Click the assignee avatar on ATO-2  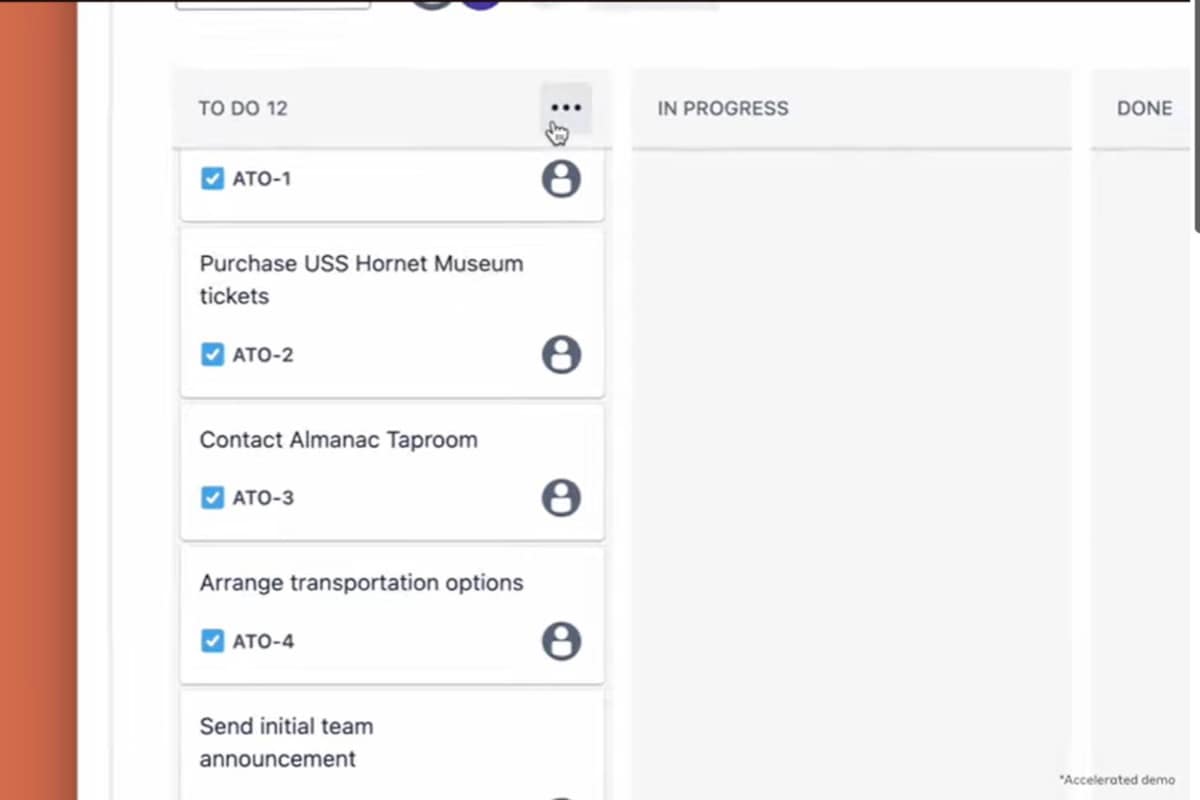(x=561, y=355)
